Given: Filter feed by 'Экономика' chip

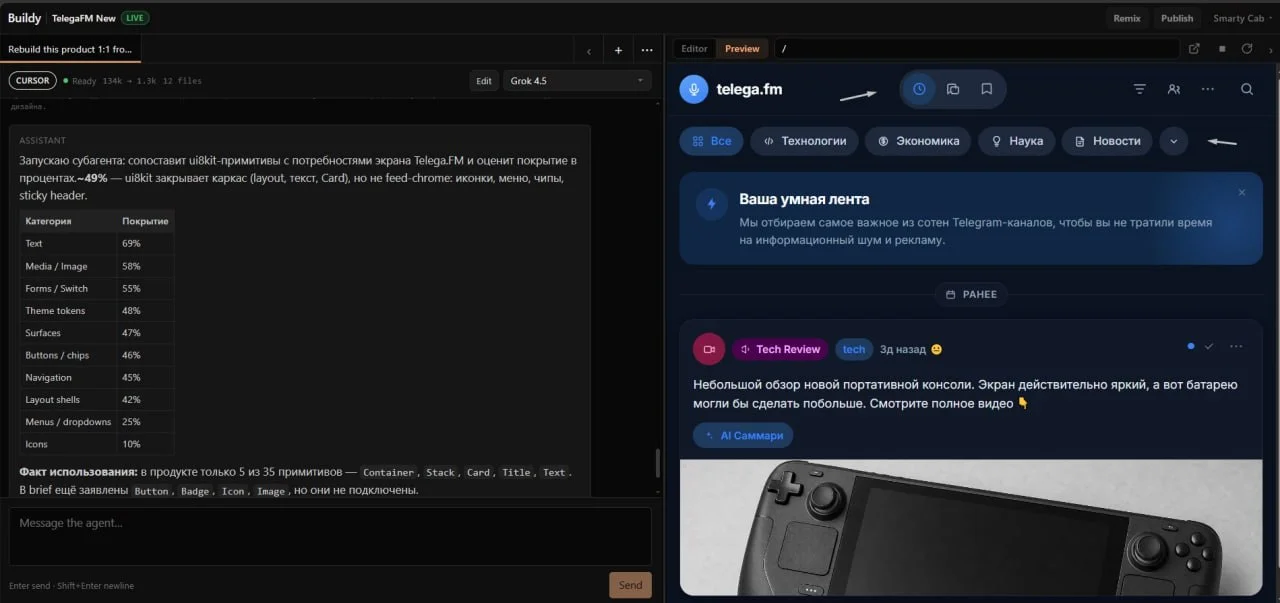Looking at the screenshot, I should pos(918,141).
